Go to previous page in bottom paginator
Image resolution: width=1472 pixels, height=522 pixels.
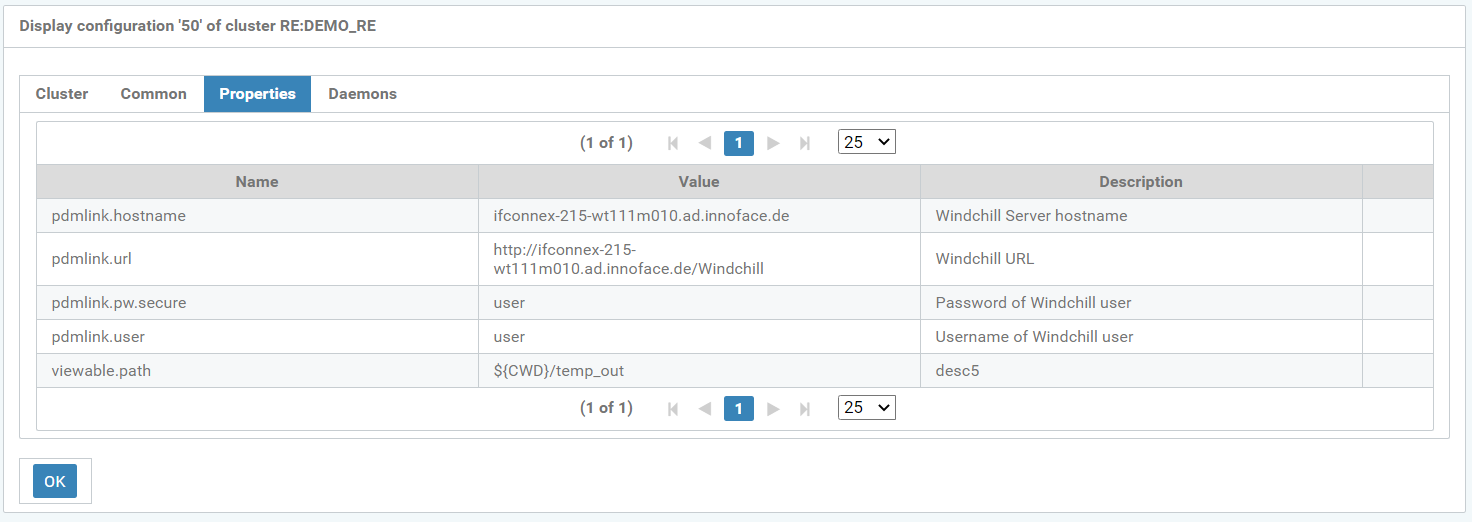(705, 408)
